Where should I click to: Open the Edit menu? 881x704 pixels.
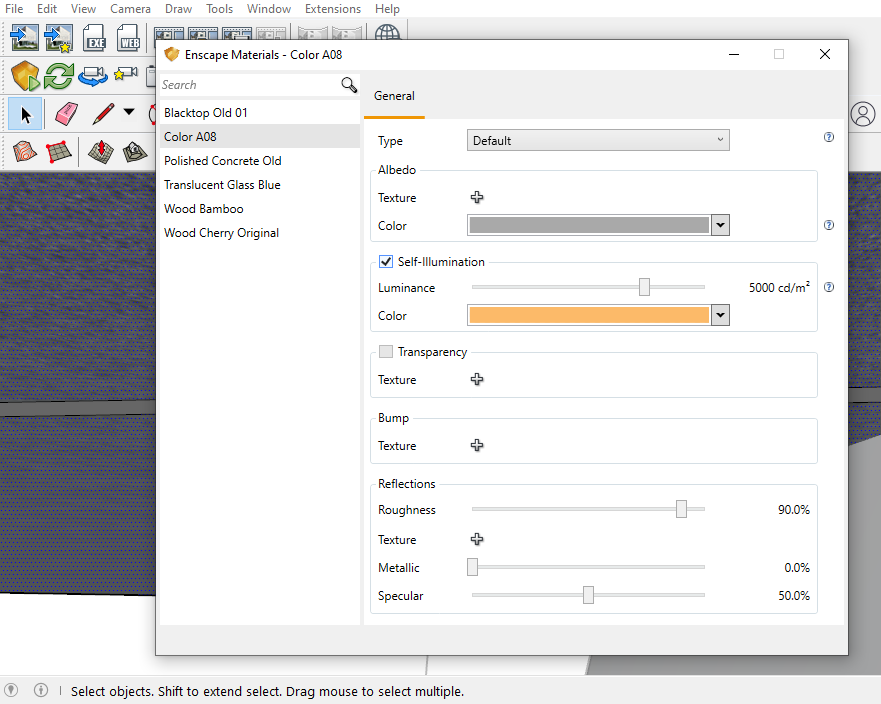click(x=47, y=9)
